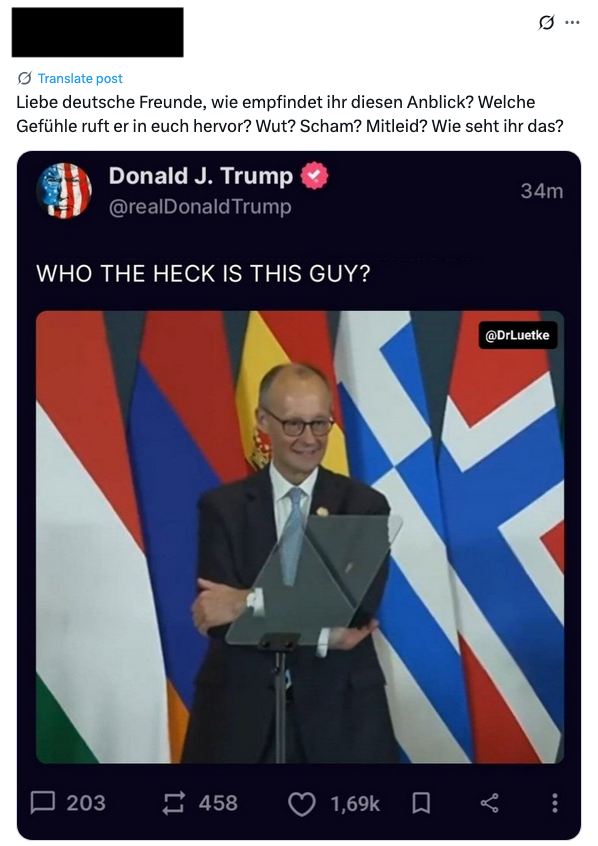Click the reply speech bubble icon
The width and height of the screenshot is (598, 846).
click(43, 802)
